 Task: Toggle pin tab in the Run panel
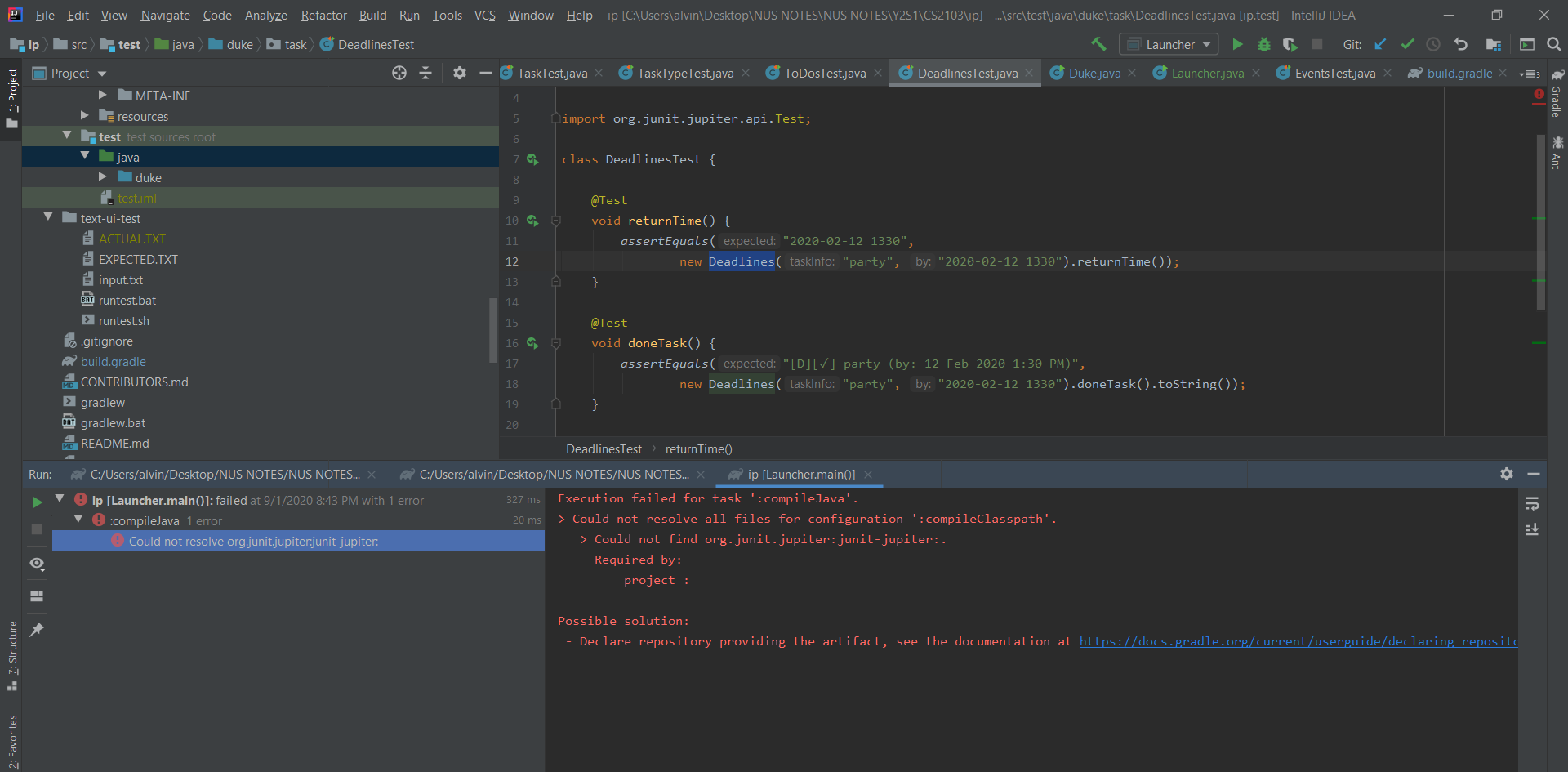pyautogui.click(x=37, y=629)
